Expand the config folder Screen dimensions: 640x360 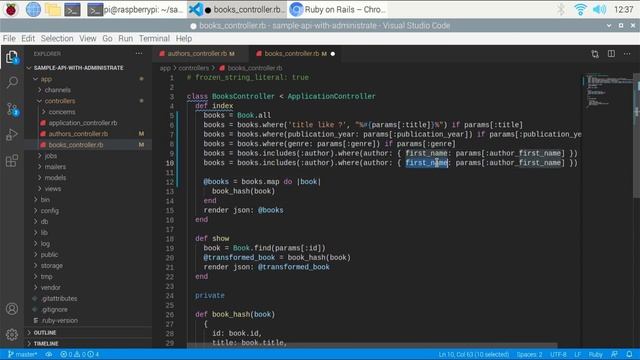50,211
